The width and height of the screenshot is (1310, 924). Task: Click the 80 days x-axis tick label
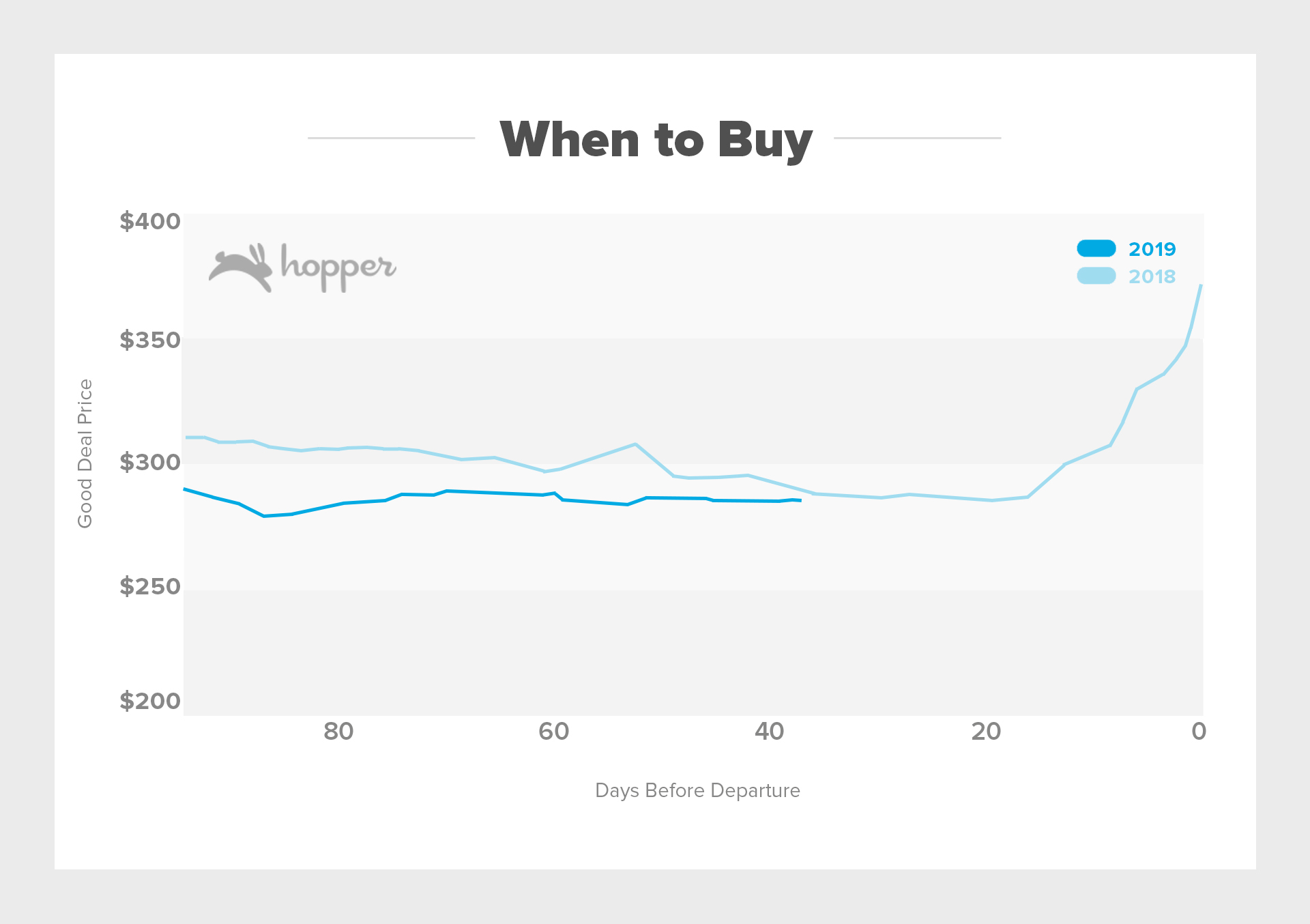click(338, 732)
